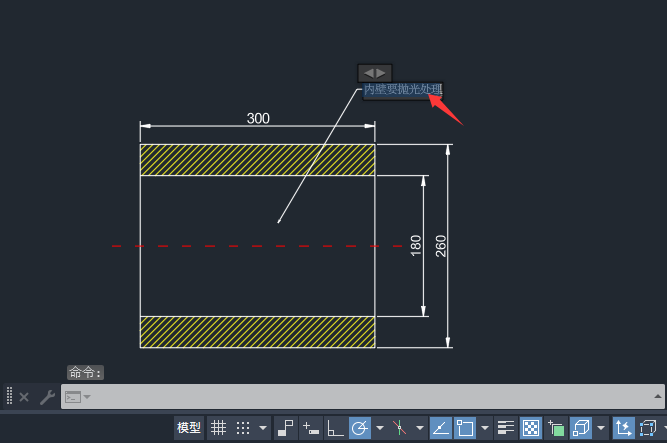
Task: Toggle the drawing grid display icon
Action: coord(219,428)
